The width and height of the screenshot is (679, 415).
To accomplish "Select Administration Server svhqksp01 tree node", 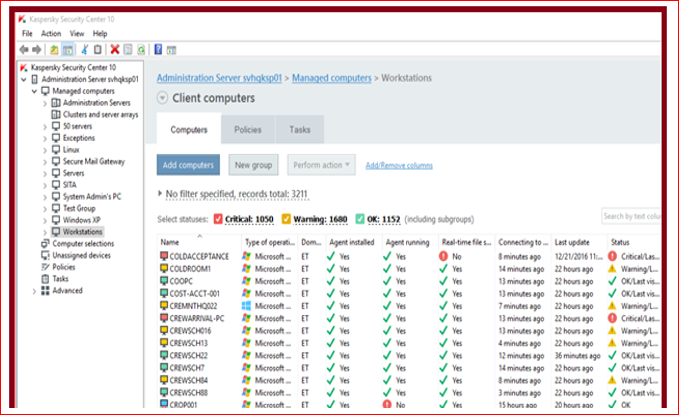I will (90, 79).
